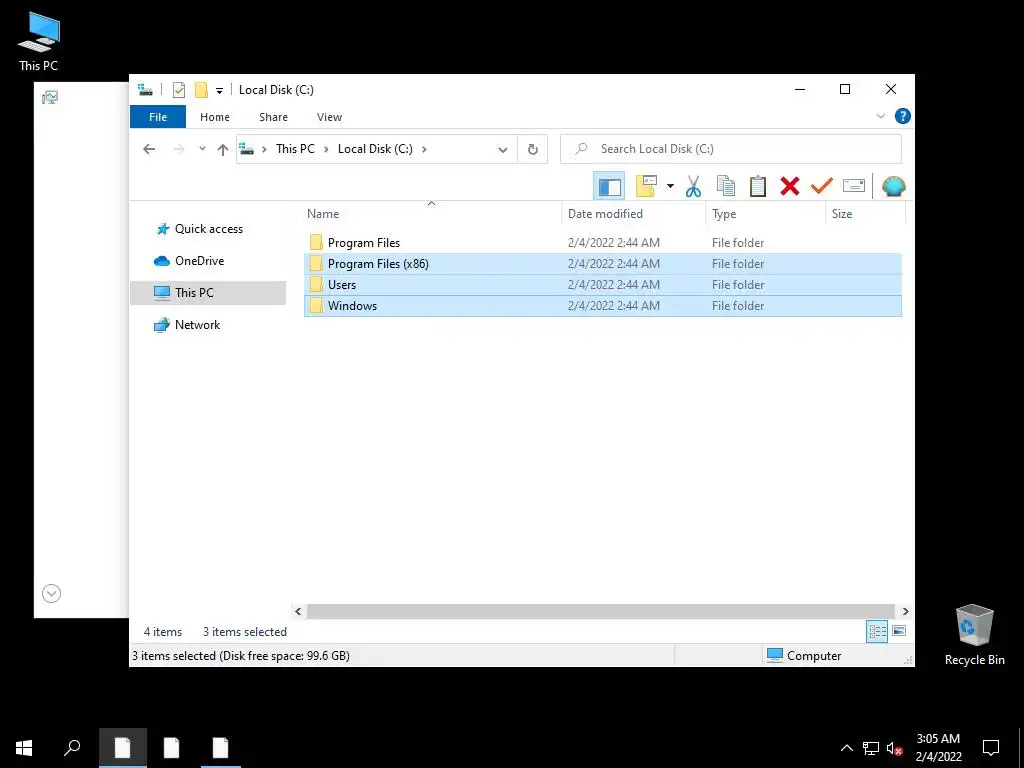Click the folder options toolbar icon
The height and width of the screenshot is (768, 1024).
click(x=646, y=187)
